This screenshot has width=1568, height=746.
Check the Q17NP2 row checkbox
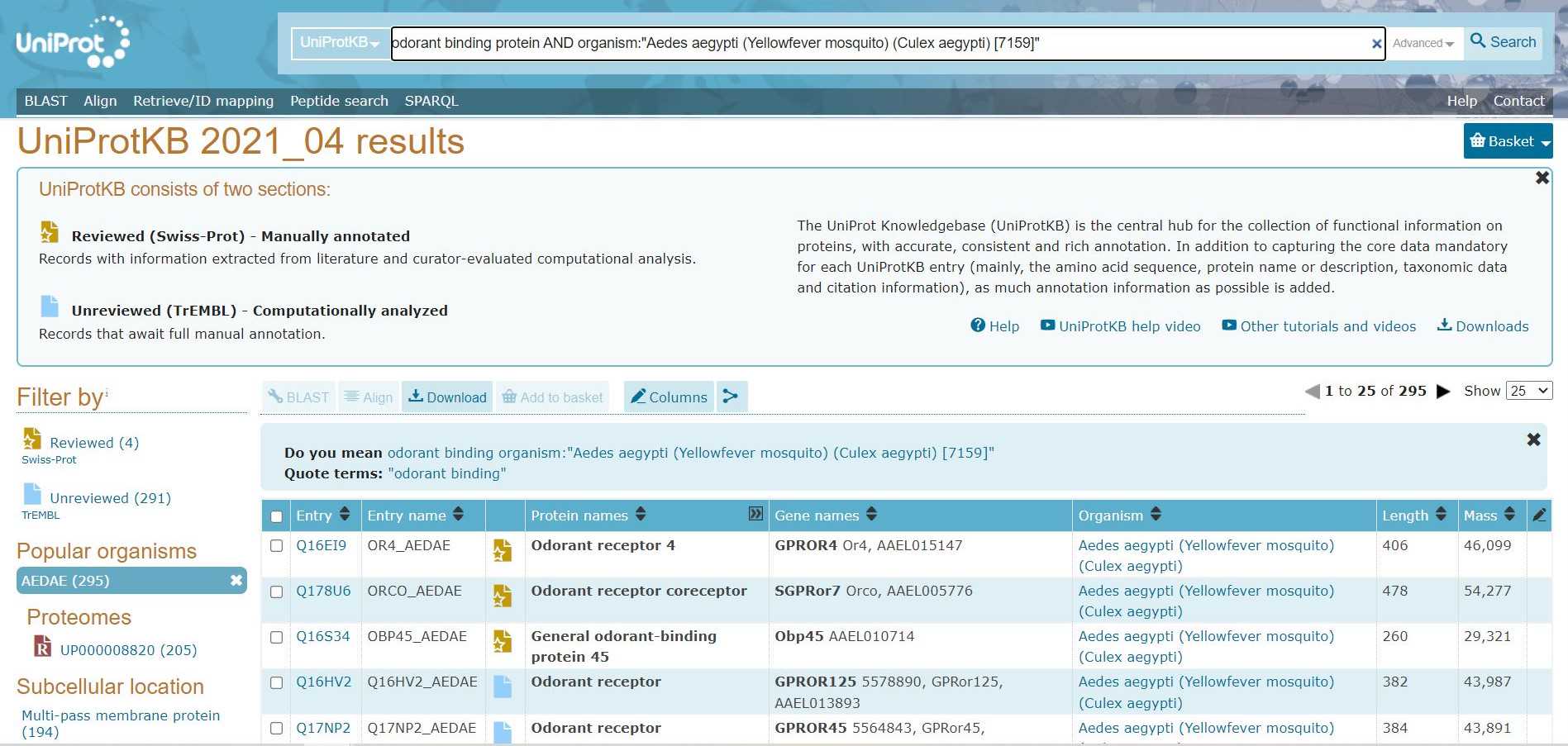click(x=276, y=728)
